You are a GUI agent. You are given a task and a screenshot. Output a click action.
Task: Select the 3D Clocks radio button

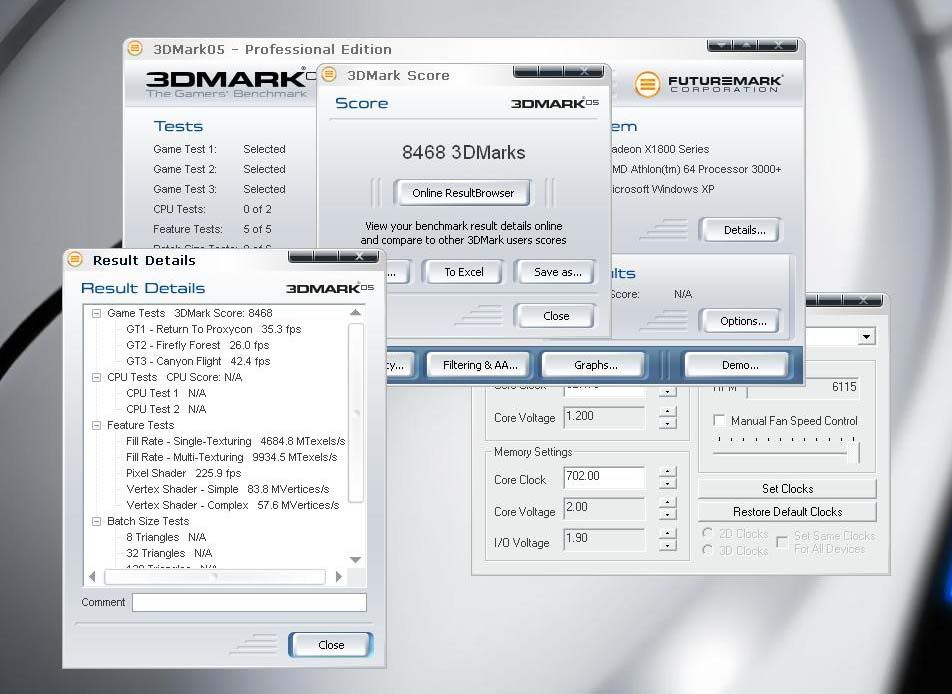[707, 550]
